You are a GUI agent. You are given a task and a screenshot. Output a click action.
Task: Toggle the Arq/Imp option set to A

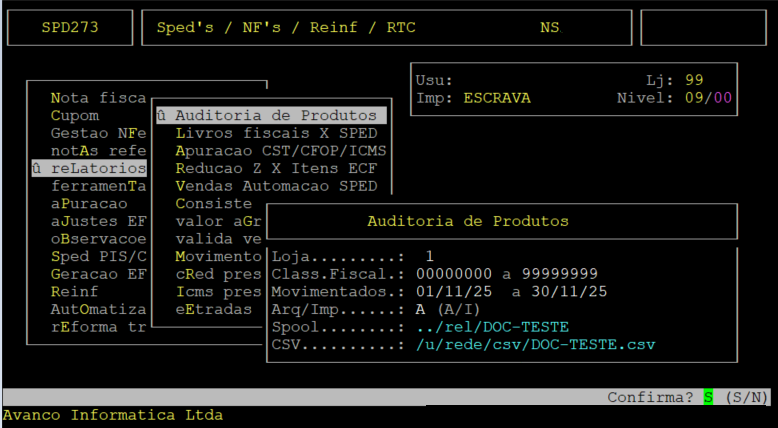pos(421,310)
